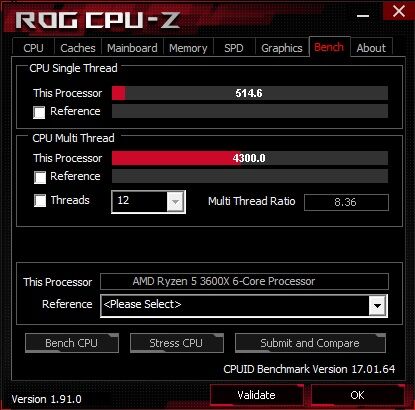
Task: Start the Bench CPU test
Action: pyautogui.click(x=72, y=343)
